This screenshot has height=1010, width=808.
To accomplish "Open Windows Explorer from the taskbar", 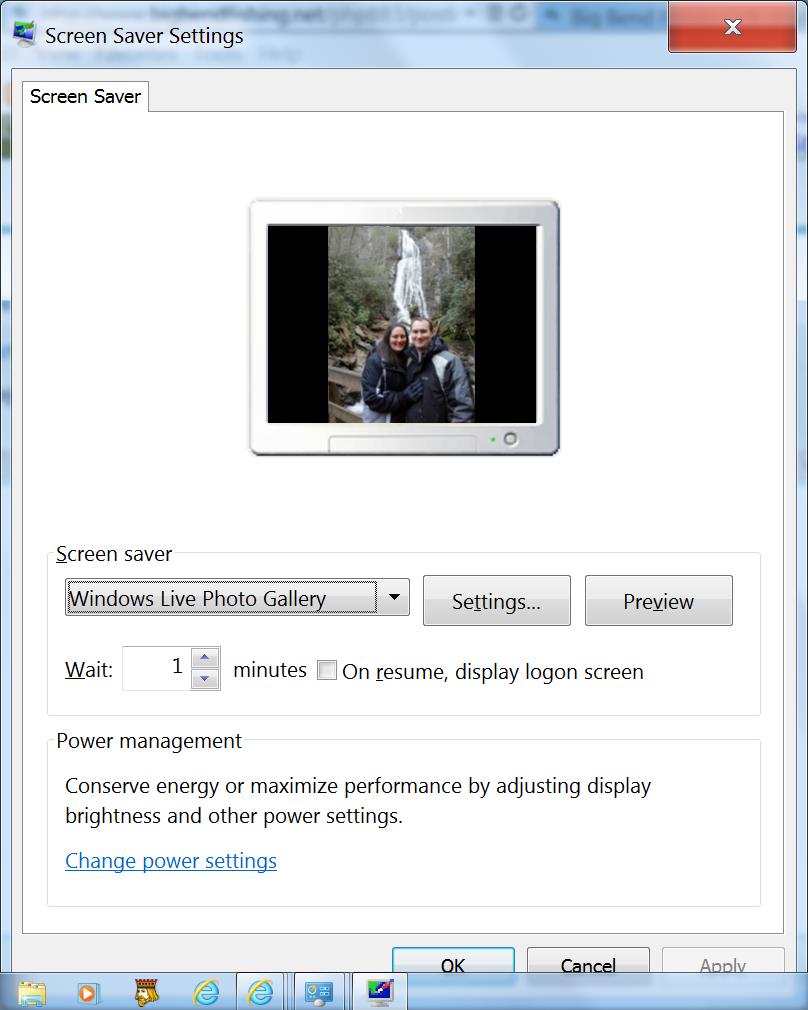I will pyautogui.click(x=32, y=991).
